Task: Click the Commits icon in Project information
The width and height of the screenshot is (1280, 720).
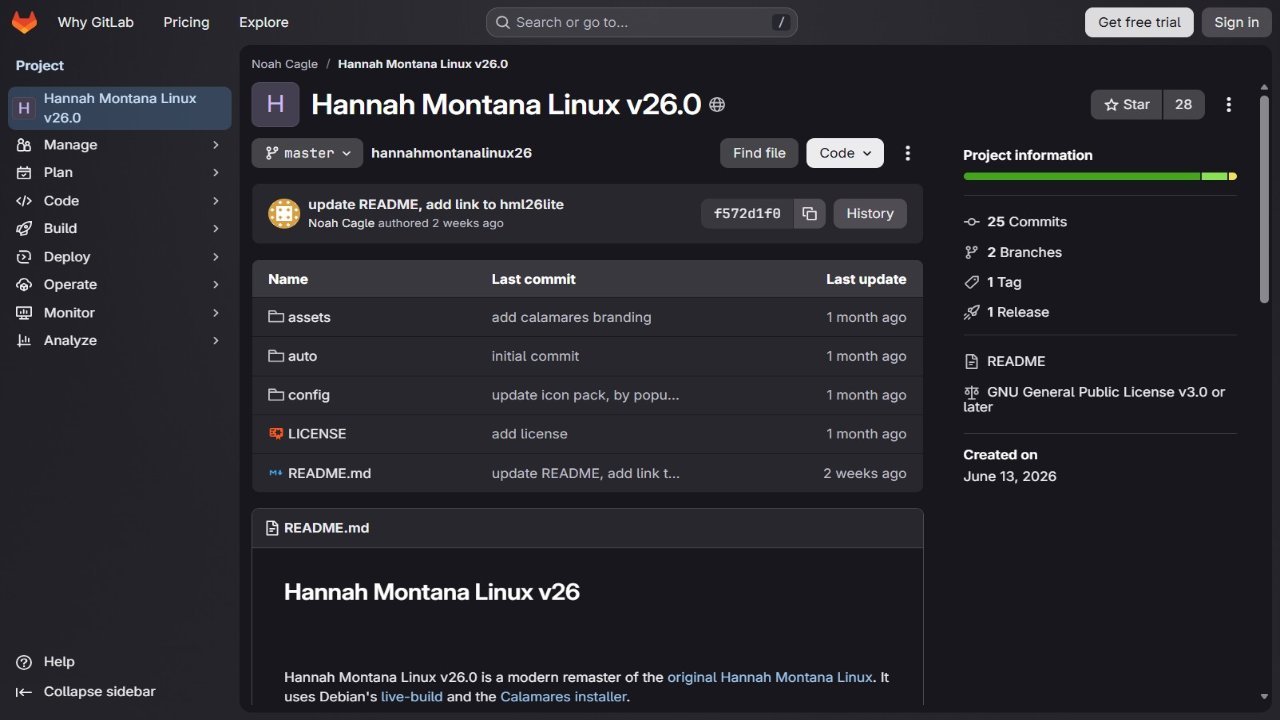Action: pyautogui.click(x=971, y=222)
